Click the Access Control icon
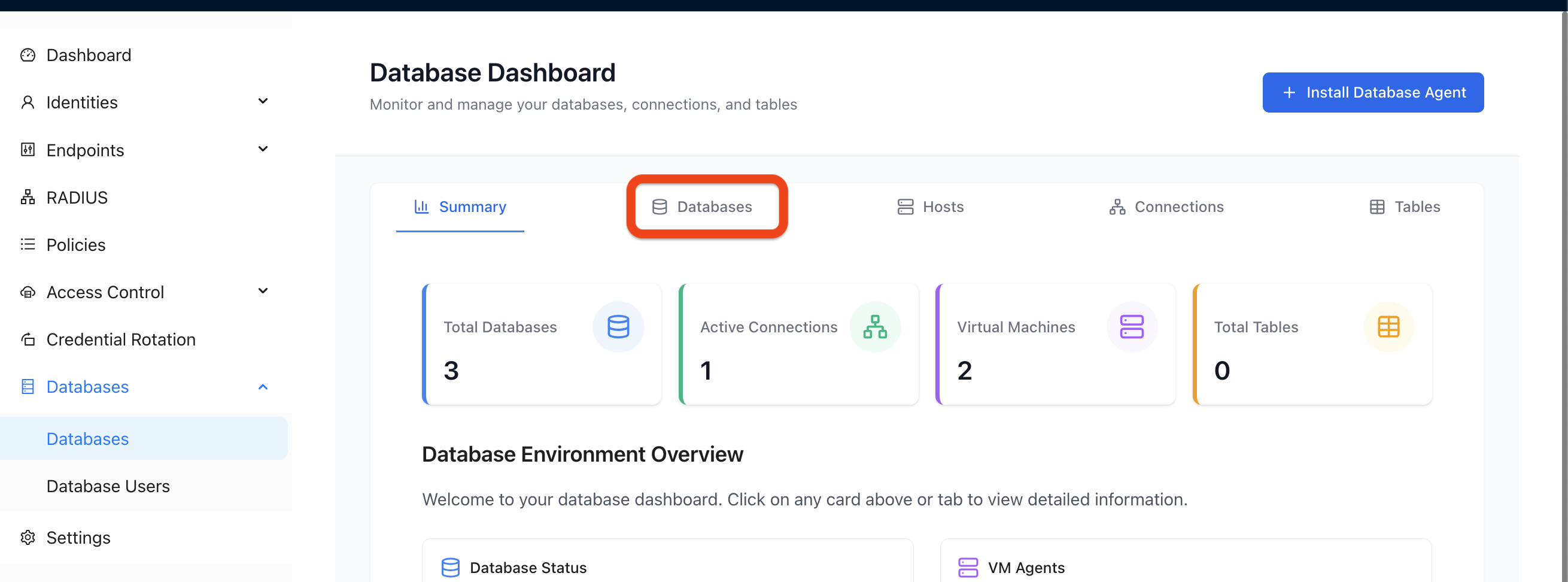 point(28,292)
